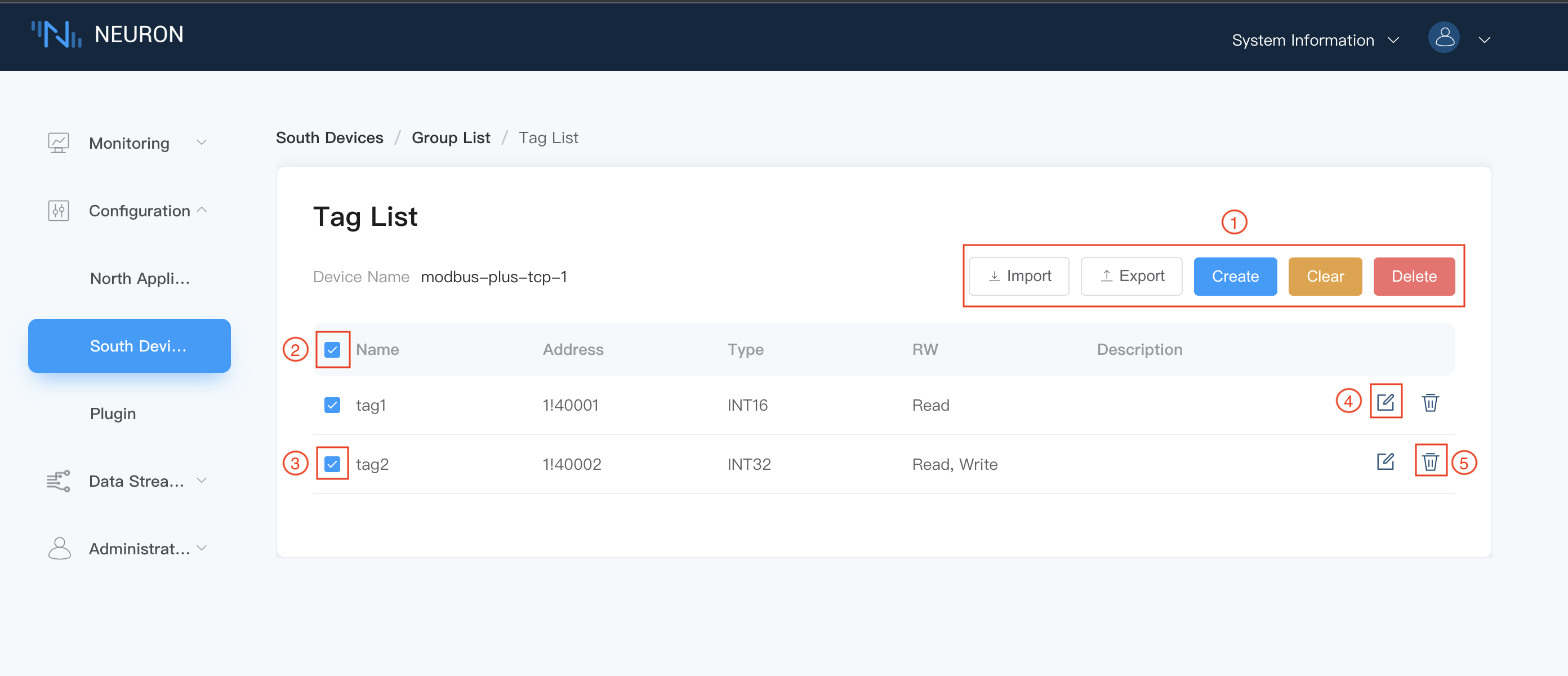The image size is (1568, 676).
Task: Open dropdown arrow next to avatar
Action: click(x=1485, y=40)
